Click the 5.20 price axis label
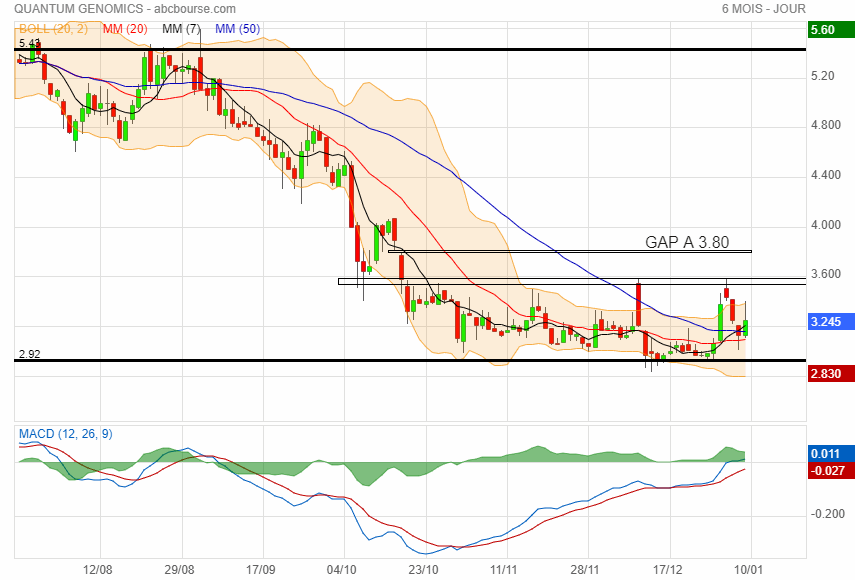 pyautogui.click(x=823, y=76)
